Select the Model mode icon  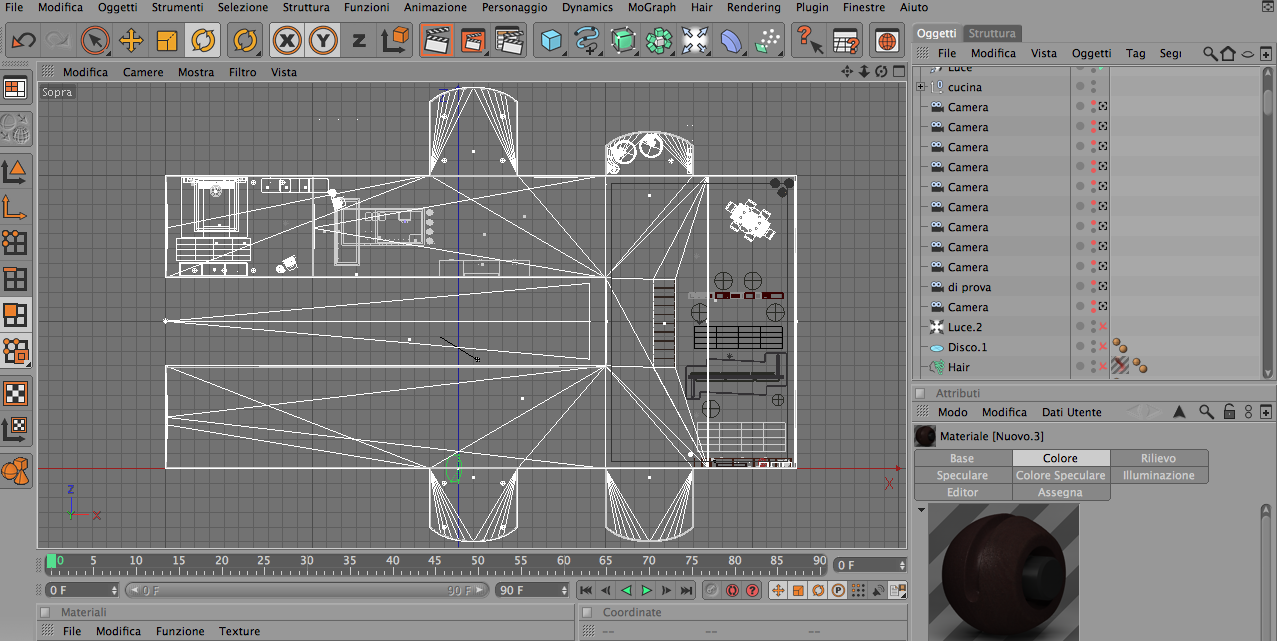point(15,170)
